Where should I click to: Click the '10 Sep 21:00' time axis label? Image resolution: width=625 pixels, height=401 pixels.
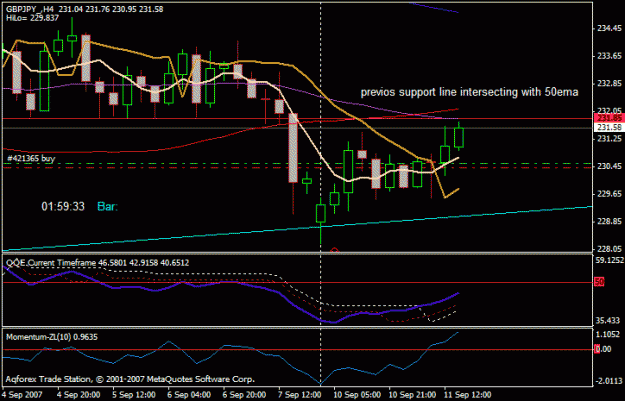[412, 395]
